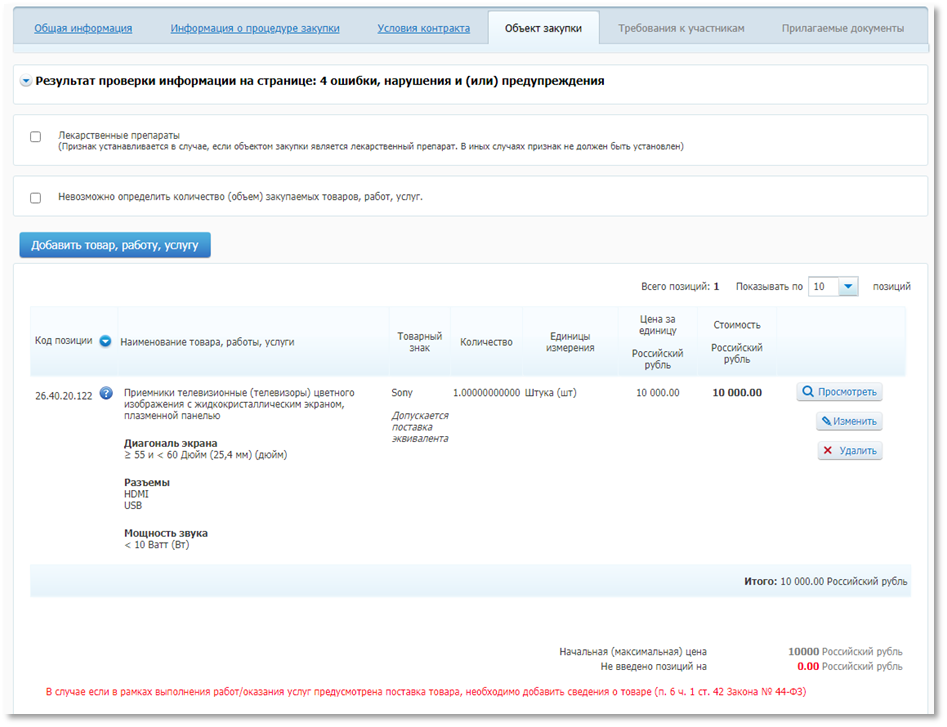Click the pencil icon on the Изменить button
947x727 pixels.
tap(827, 422)
